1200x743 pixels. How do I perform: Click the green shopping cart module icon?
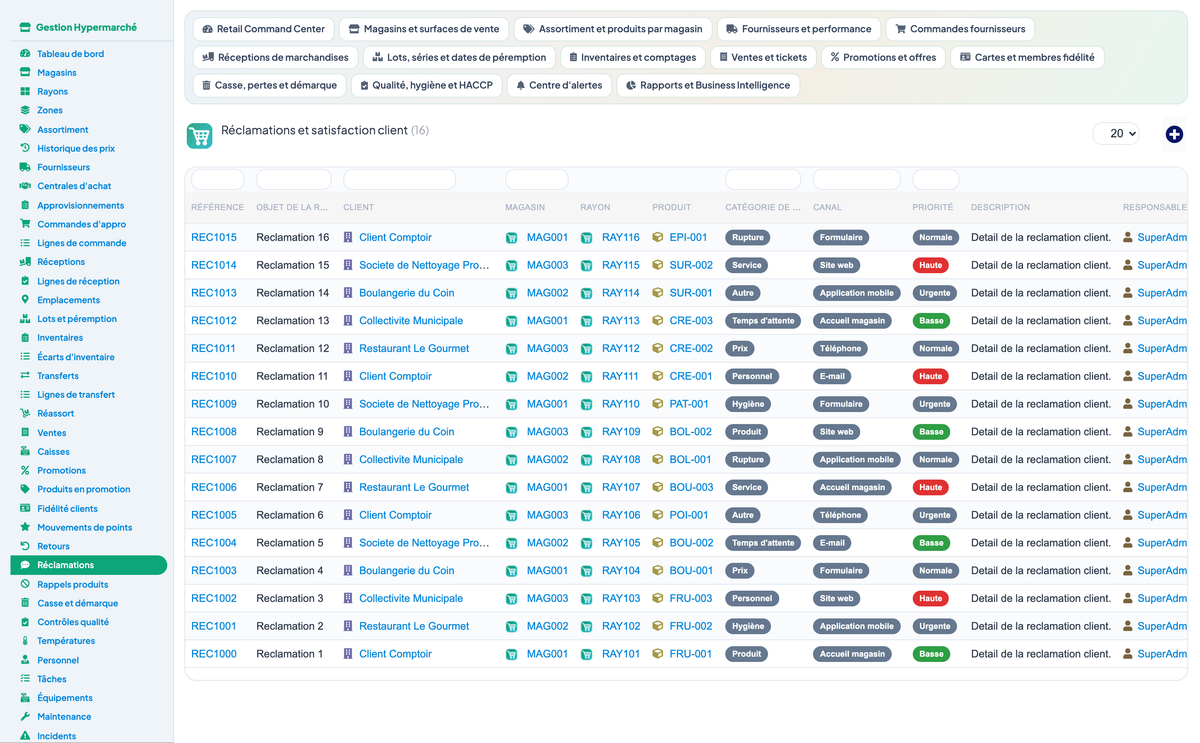pyautogui.click(x=200, y=136)
